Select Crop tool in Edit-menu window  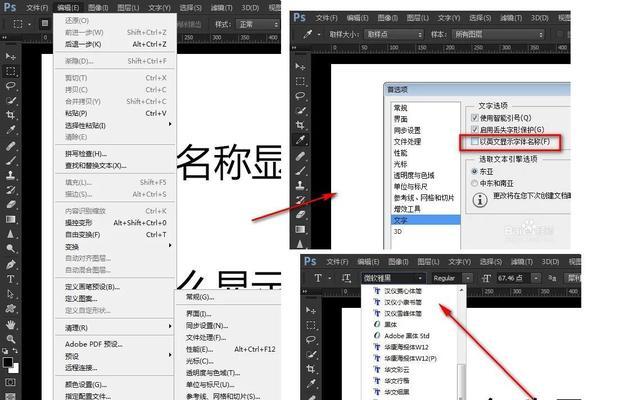click(10, 115)
